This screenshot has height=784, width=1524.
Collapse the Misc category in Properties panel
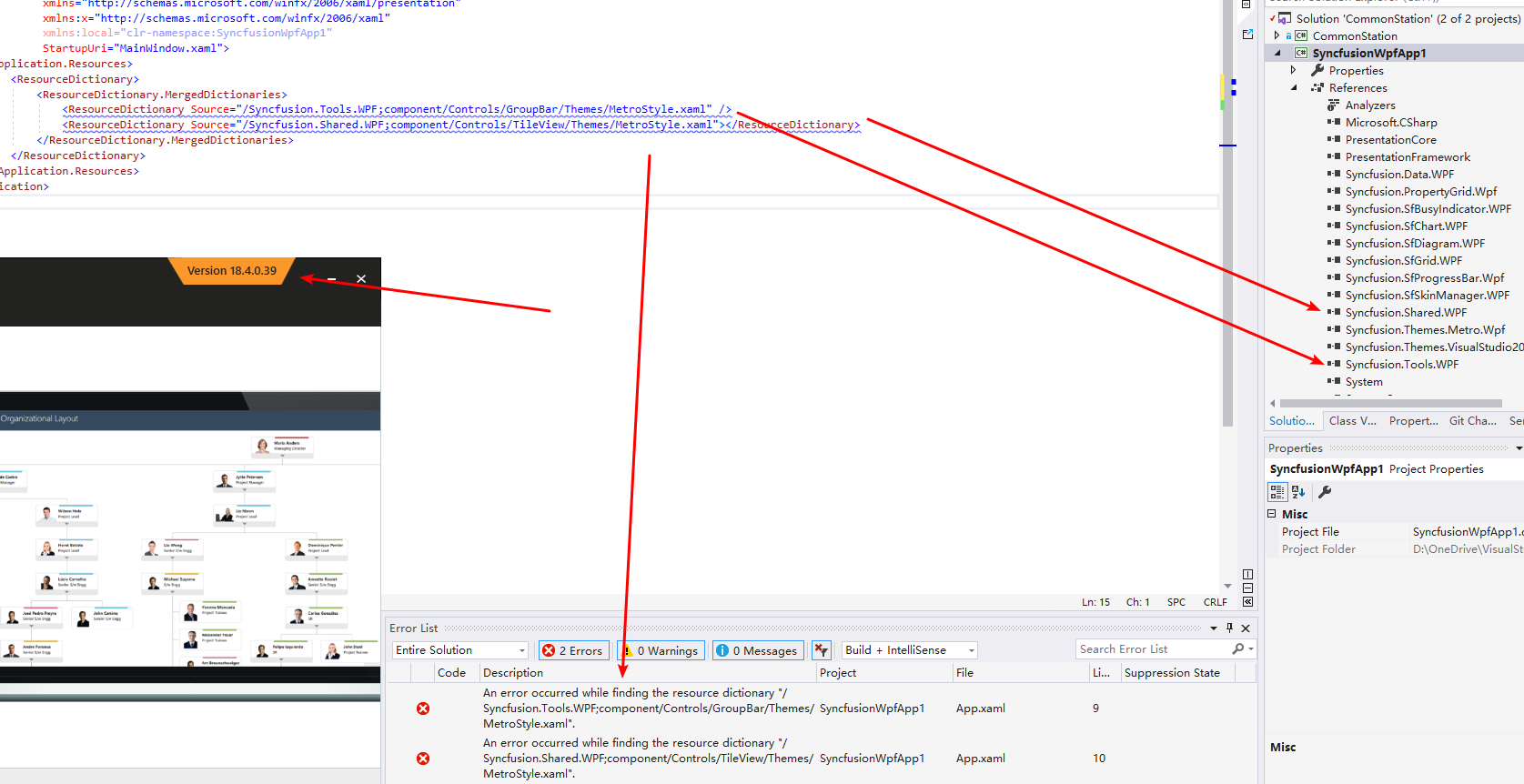coord(1272,514)
